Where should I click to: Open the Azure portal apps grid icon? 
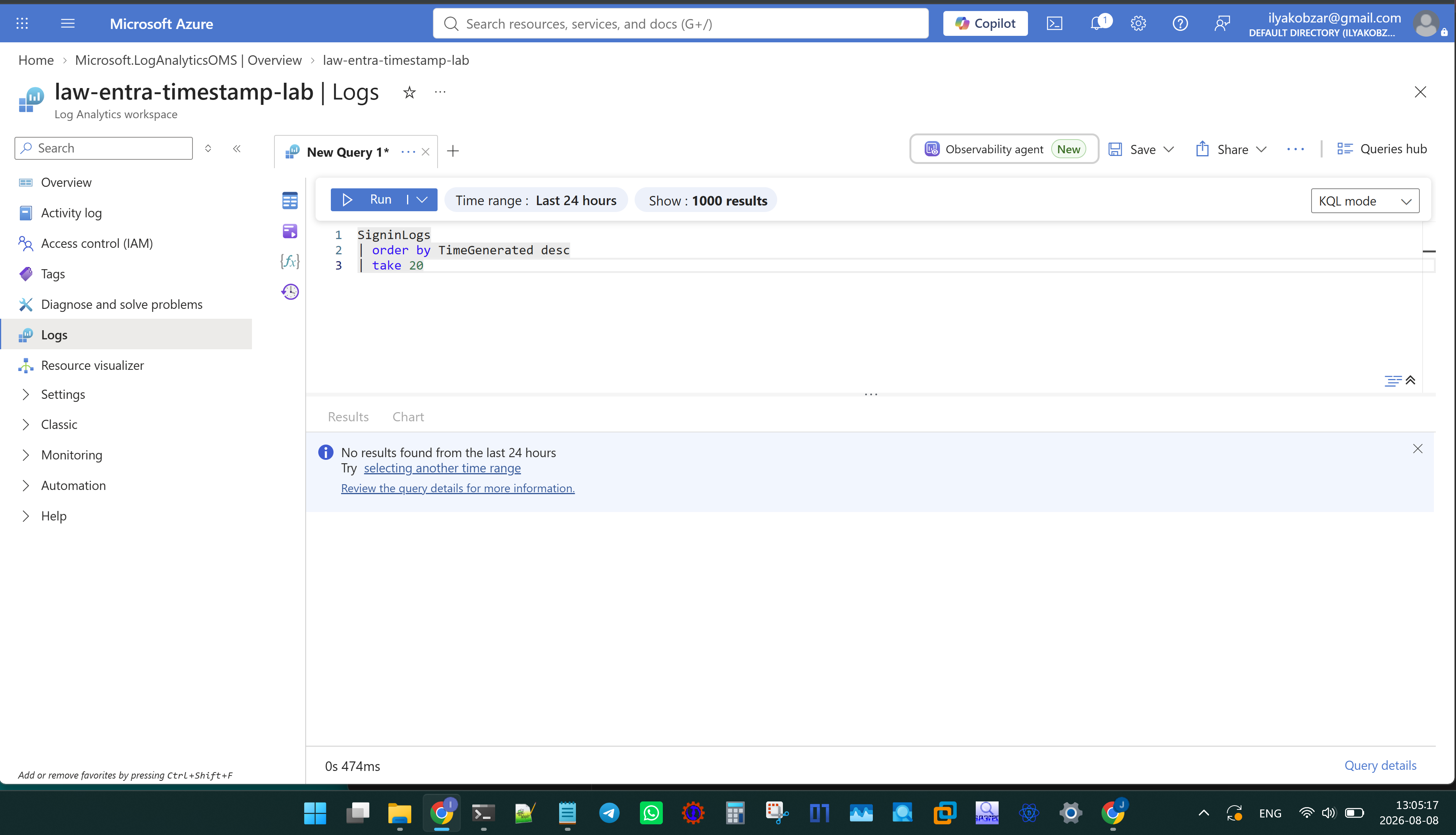coord(22,24)
